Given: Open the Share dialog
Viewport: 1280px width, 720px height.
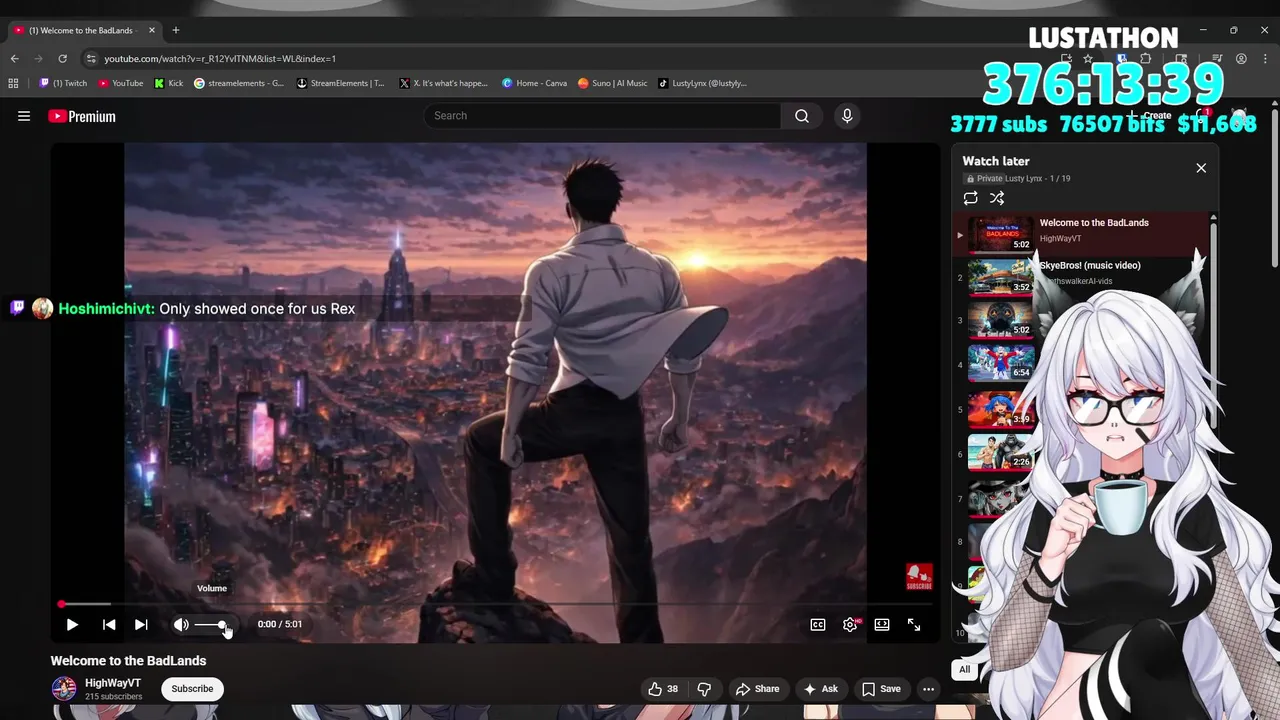Looking at the screenshot, I should 757,689.
